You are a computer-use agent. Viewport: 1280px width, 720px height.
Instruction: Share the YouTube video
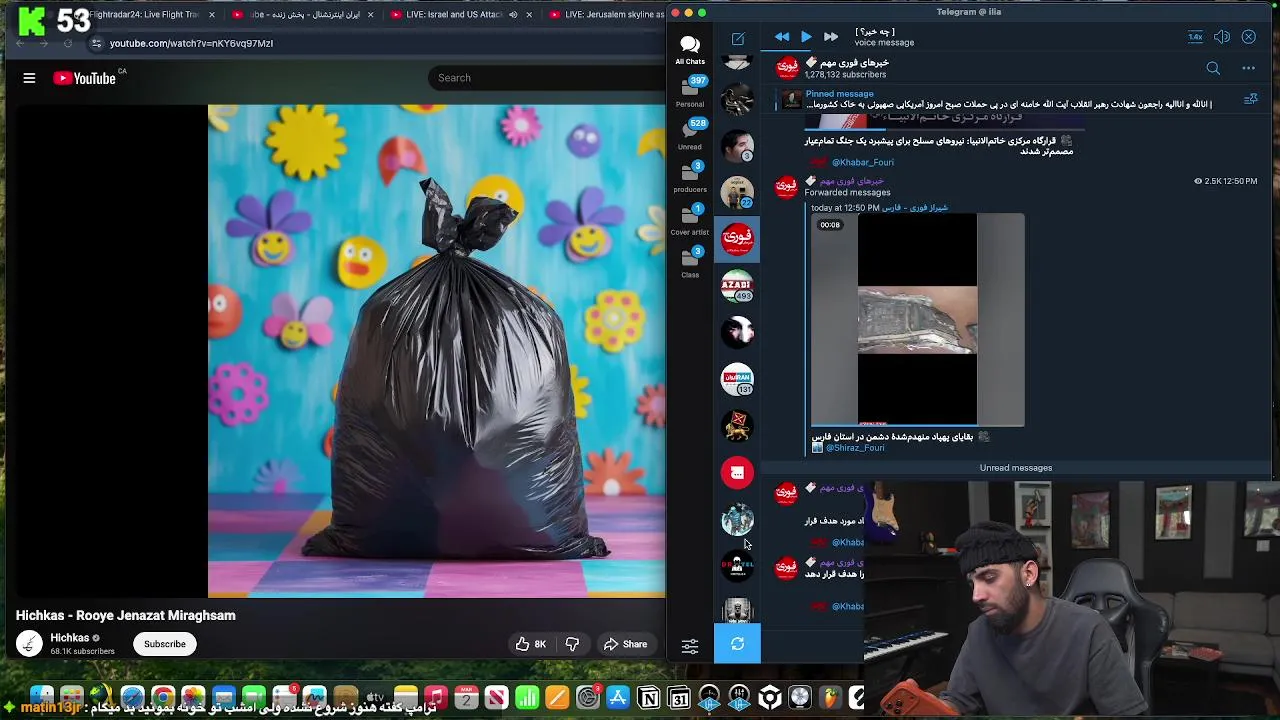625,644
